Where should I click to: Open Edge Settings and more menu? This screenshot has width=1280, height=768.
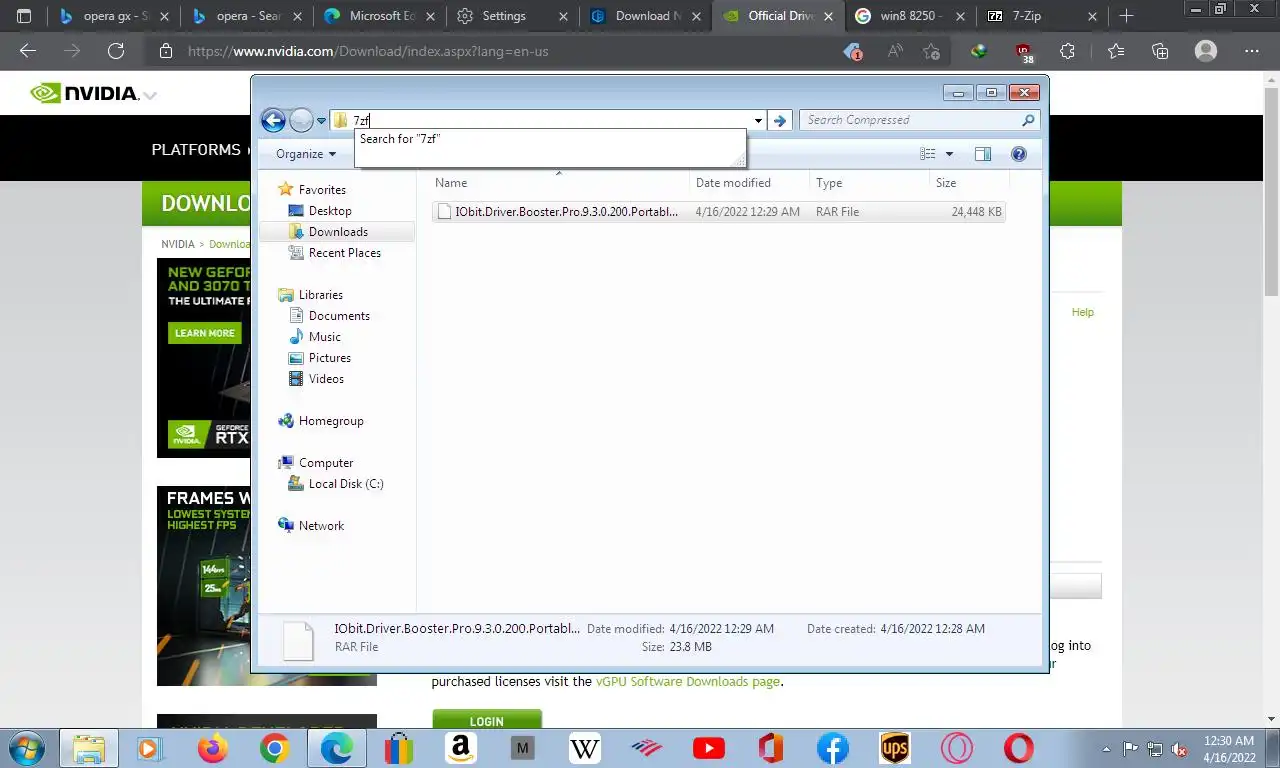point(1251,51)
